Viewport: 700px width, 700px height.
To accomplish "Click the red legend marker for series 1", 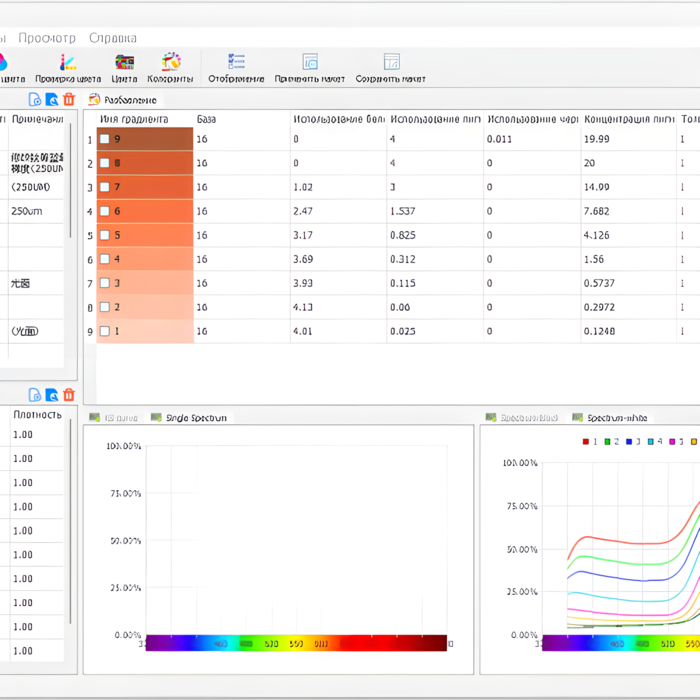I will [x=586, y=441].
